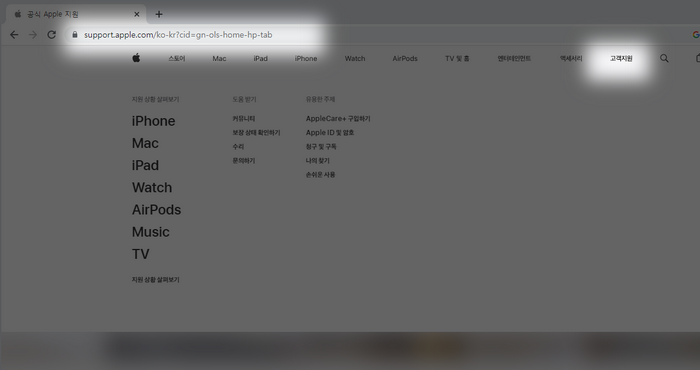The image size is (700, 370).
Task: Open a new browser tab
Action: coord(159,14)
